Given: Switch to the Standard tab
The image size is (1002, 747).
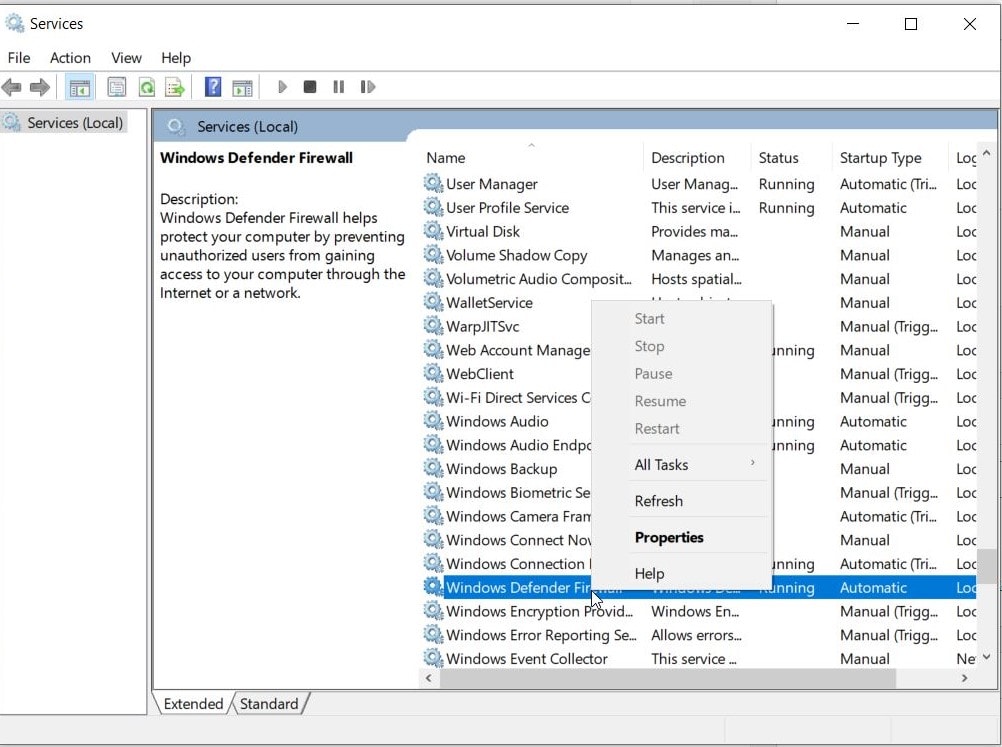Looking at the screenshot, I should click(x=269, y=704).
